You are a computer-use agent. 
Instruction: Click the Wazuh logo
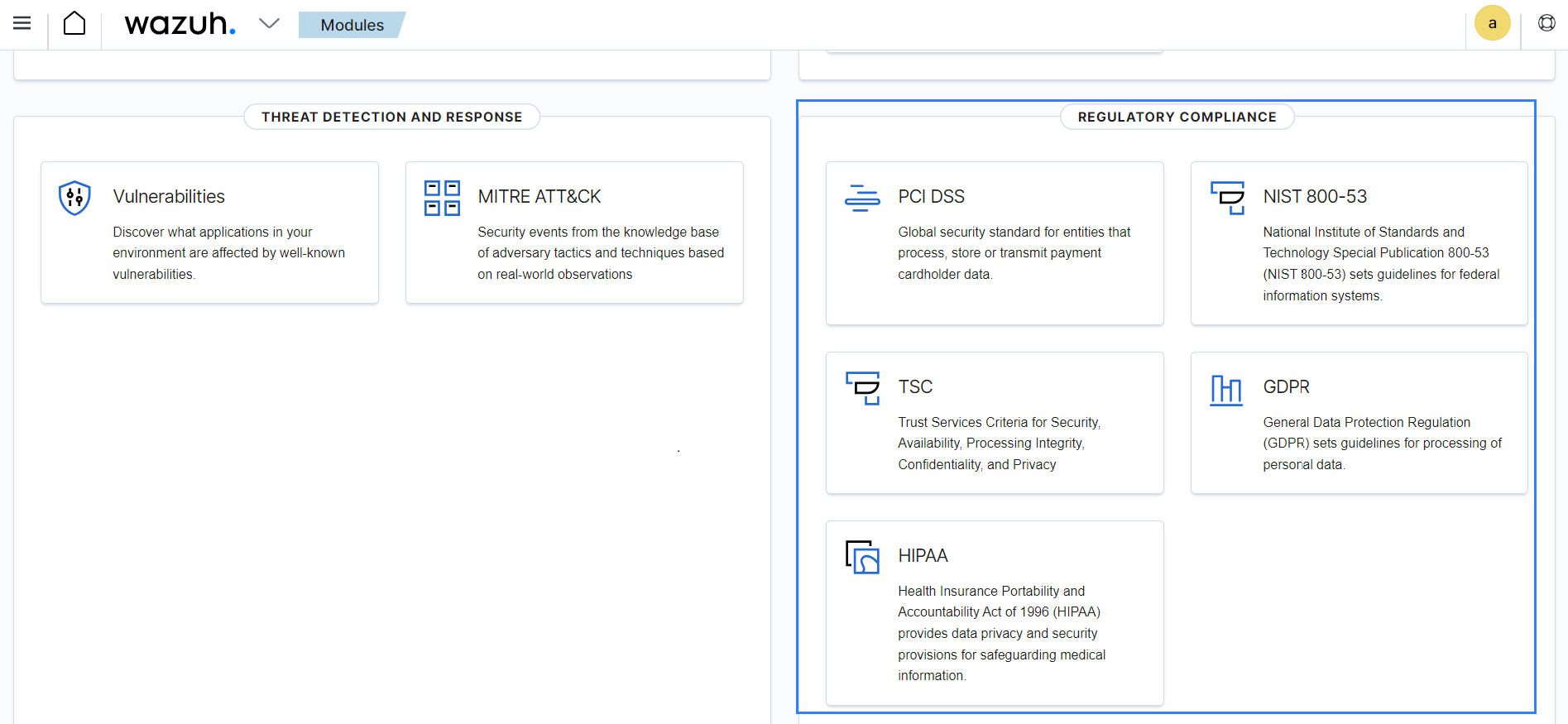point(180,24)
